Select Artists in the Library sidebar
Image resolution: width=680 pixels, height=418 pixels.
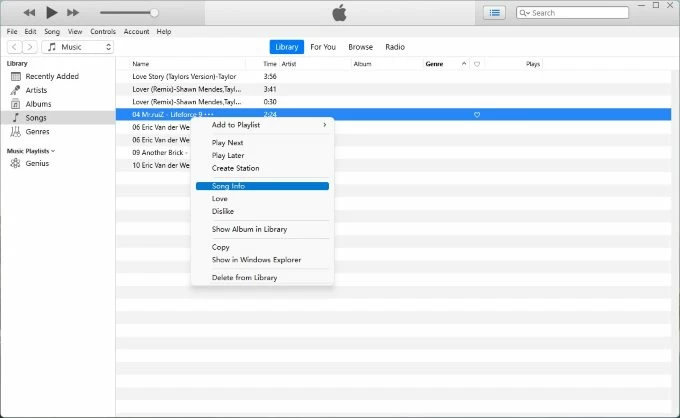tap(36, 90)
